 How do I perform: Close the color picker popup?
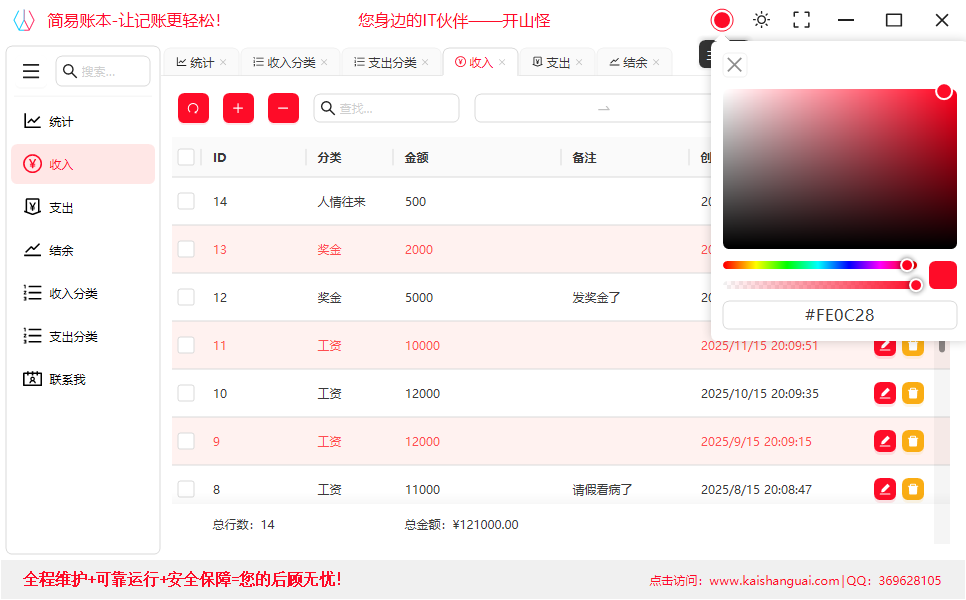[734, 65]
